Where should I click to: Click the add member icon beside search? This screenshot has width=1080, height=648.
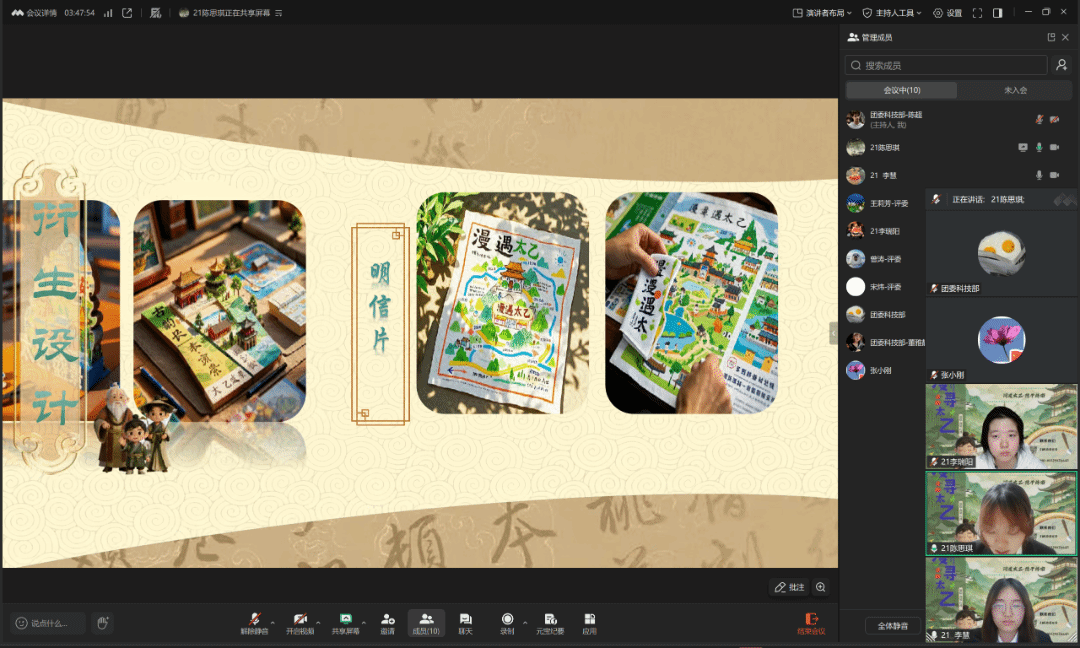[1062, 65]
